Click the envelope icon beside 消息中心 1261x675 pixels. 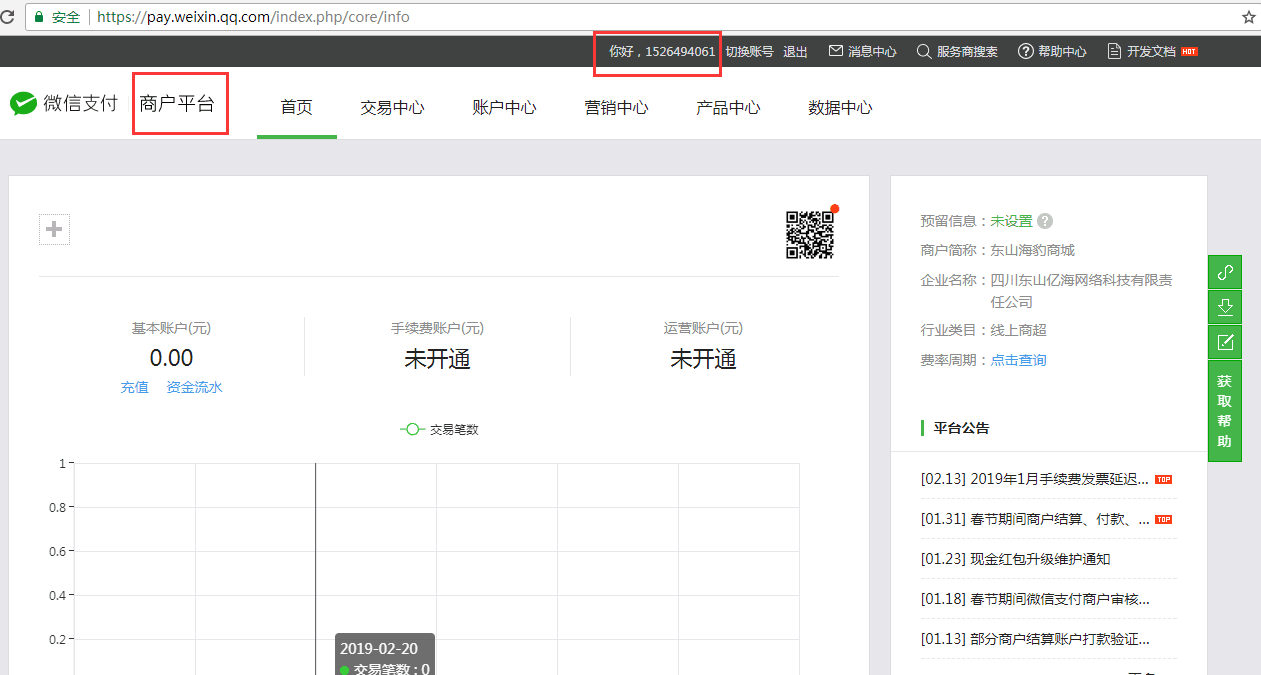point(836,51)
